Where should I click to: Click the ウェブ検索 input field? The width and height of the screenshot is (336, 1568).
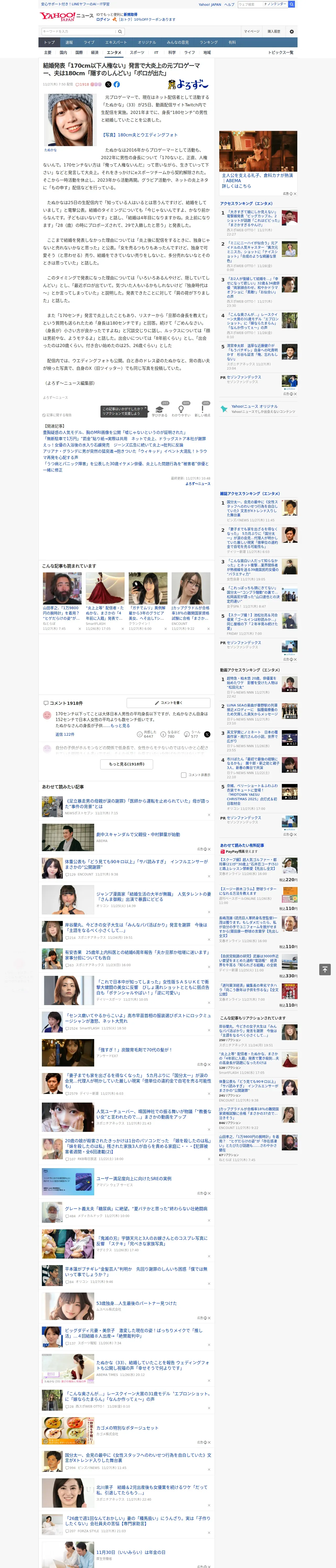tap(250, 4)
